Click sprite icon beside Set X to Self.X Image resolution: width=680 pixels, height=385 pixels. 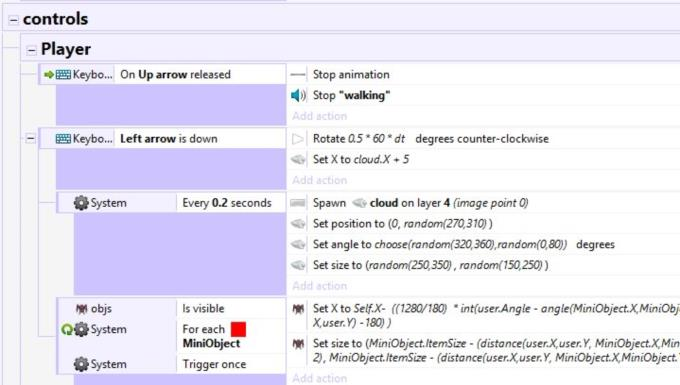(x=298, y=309)
